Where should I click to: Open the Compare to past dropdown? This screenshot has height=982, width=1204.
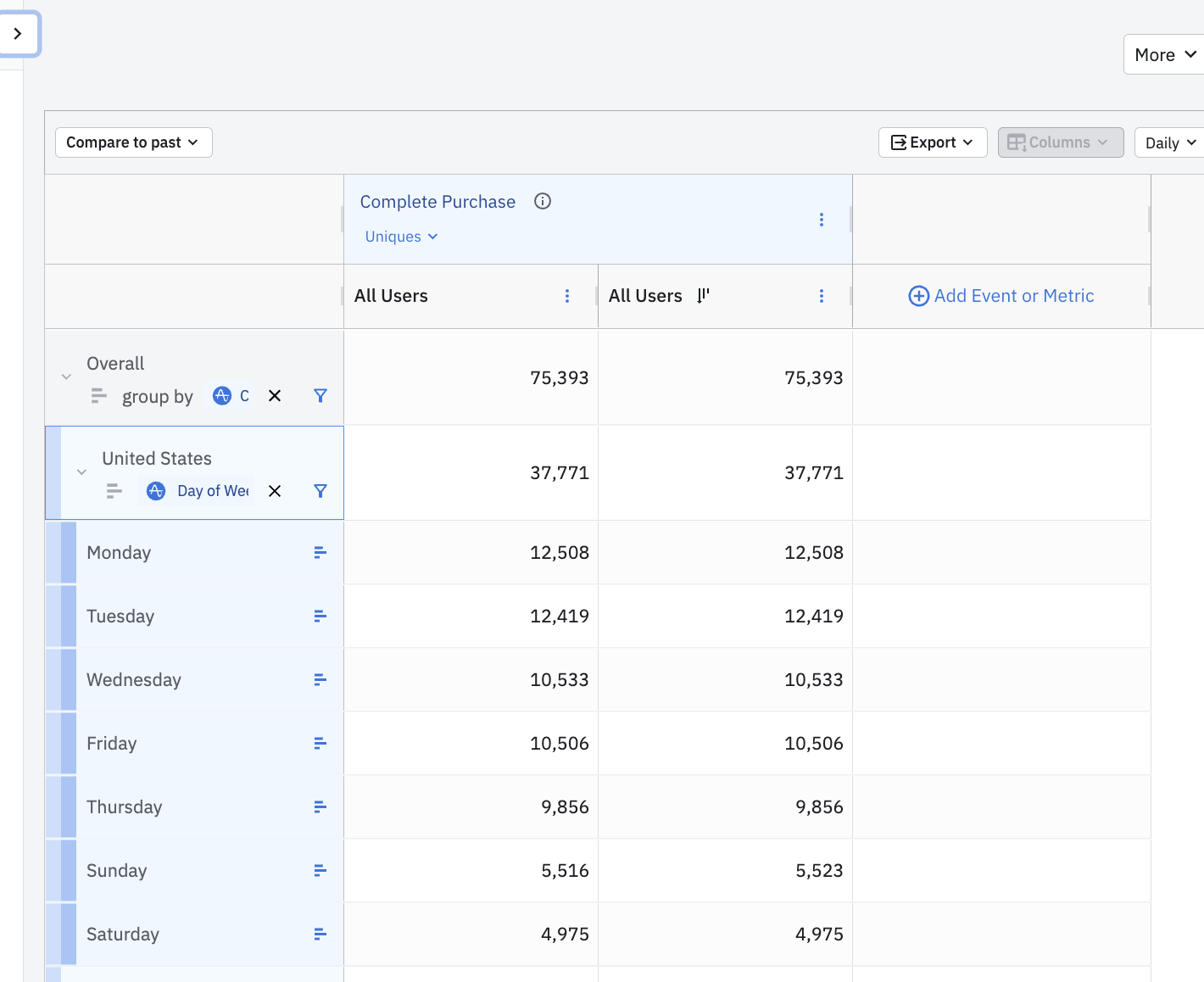(133, 142)
